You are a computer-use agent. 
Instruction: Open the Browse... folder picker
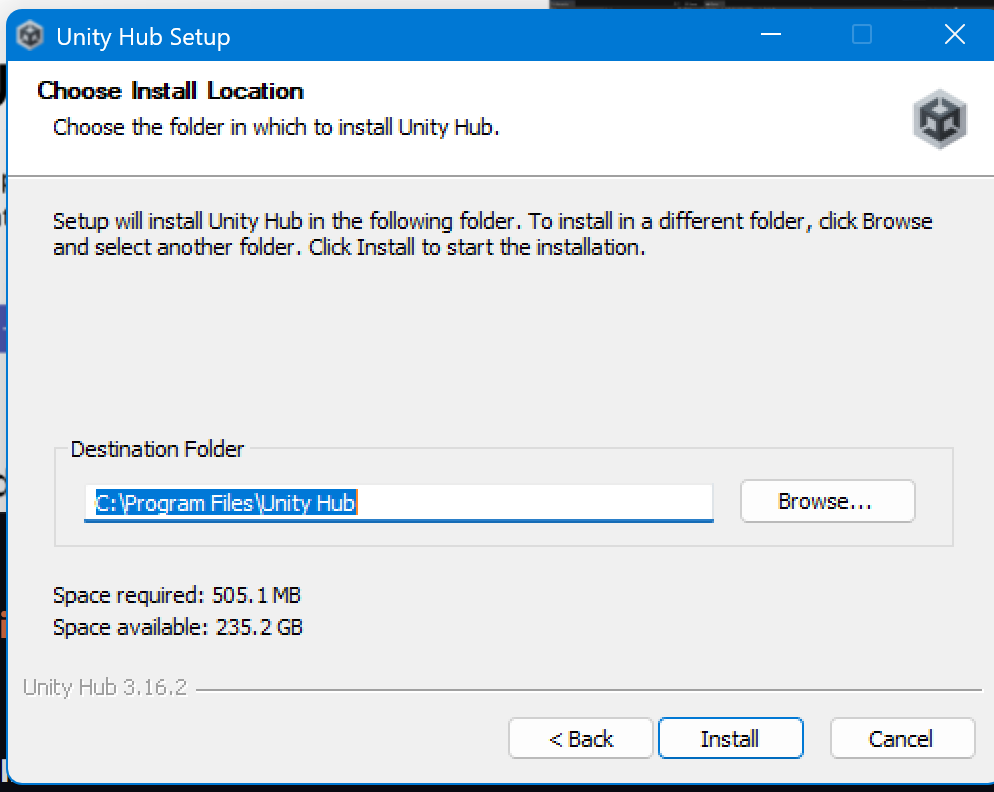(827, 501)
